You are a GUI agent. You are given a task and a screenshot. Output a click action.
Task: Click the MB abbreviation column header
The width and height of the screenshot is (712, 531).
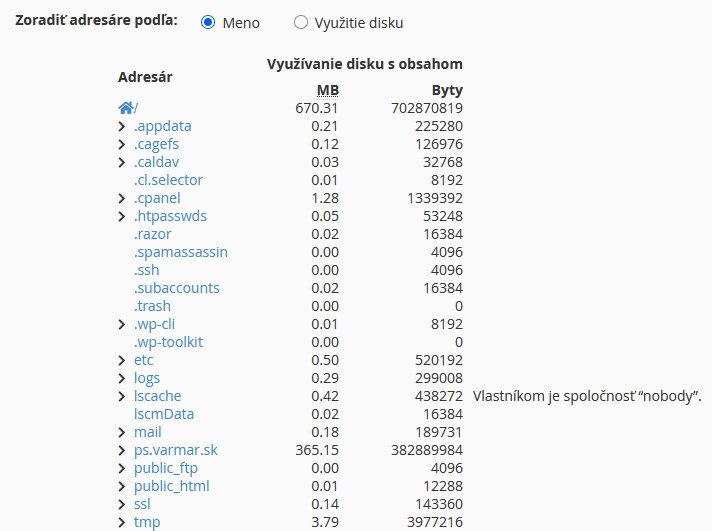[x=328, y=90]
